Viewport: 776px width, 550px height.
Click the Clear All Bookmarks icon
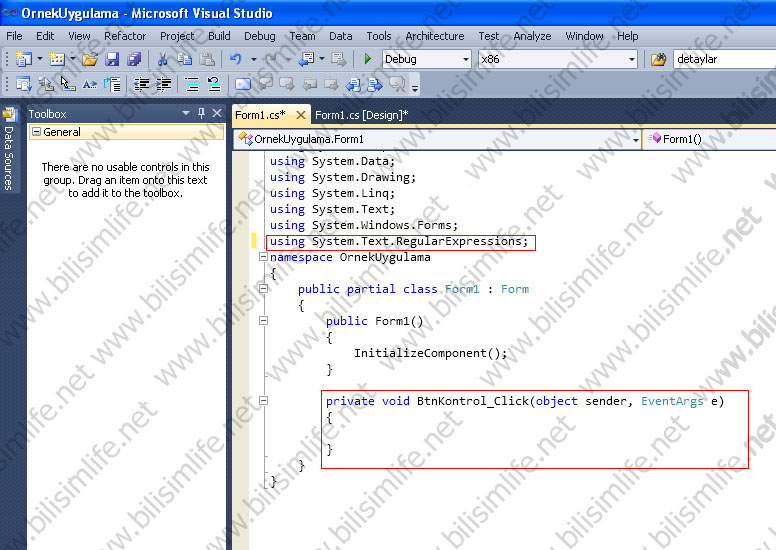pos(397,85)
